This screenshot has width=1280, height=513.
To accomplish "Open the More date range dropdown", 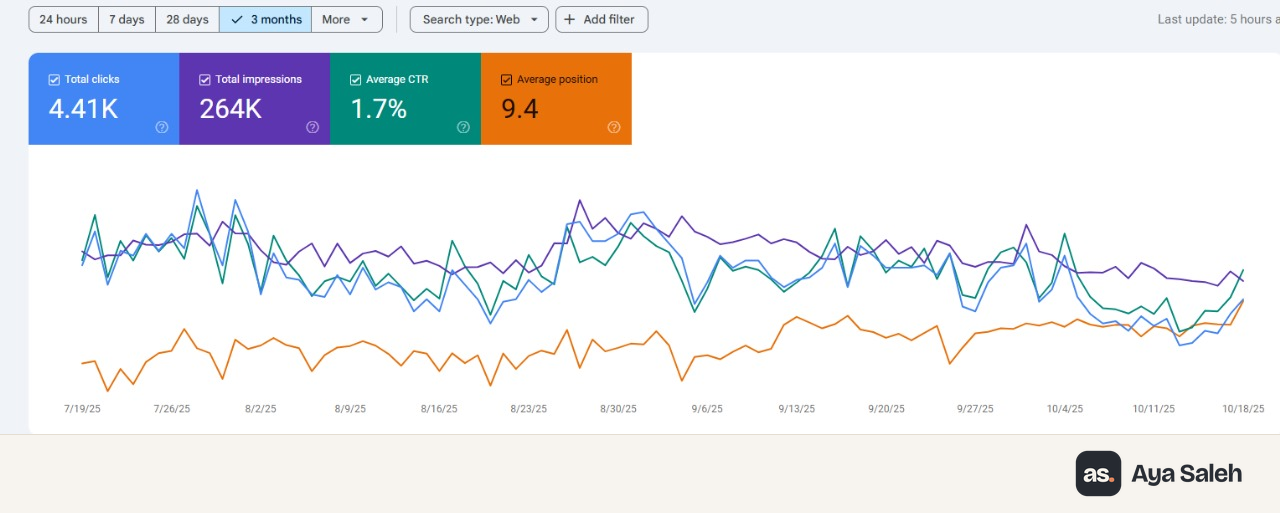I will tap(347, 19).
